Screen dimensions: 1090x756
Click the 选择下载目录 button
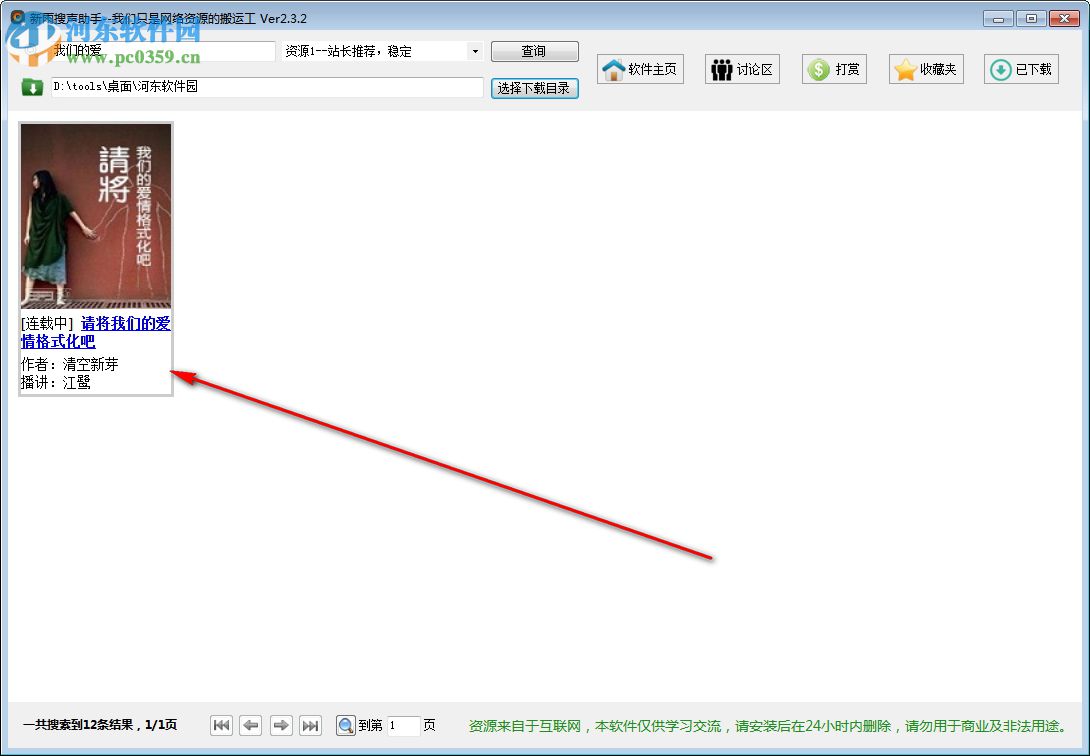tap(534, 88)
